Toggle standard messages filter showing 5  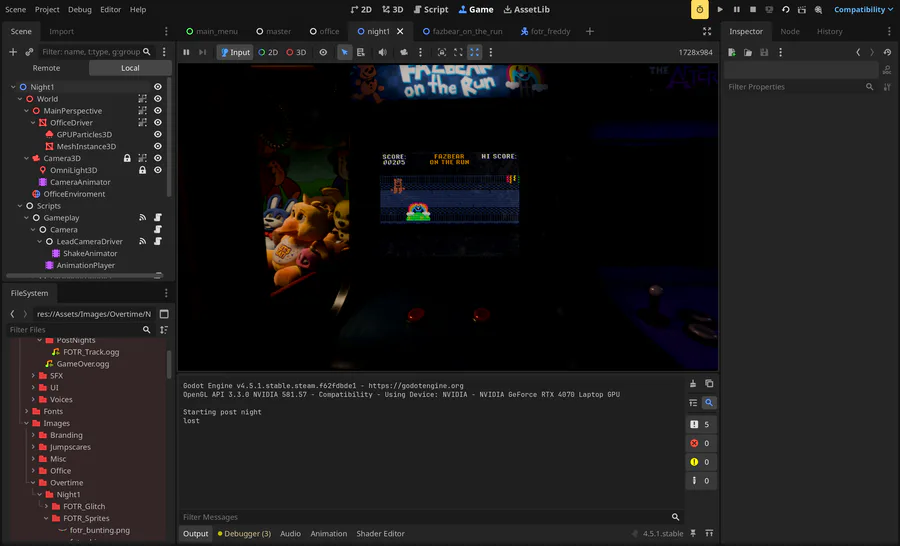(701, 424)
